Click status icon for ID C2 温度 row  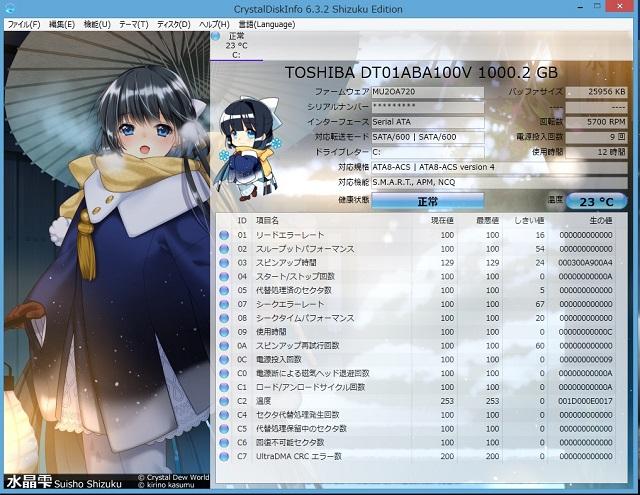coord(224,401)
